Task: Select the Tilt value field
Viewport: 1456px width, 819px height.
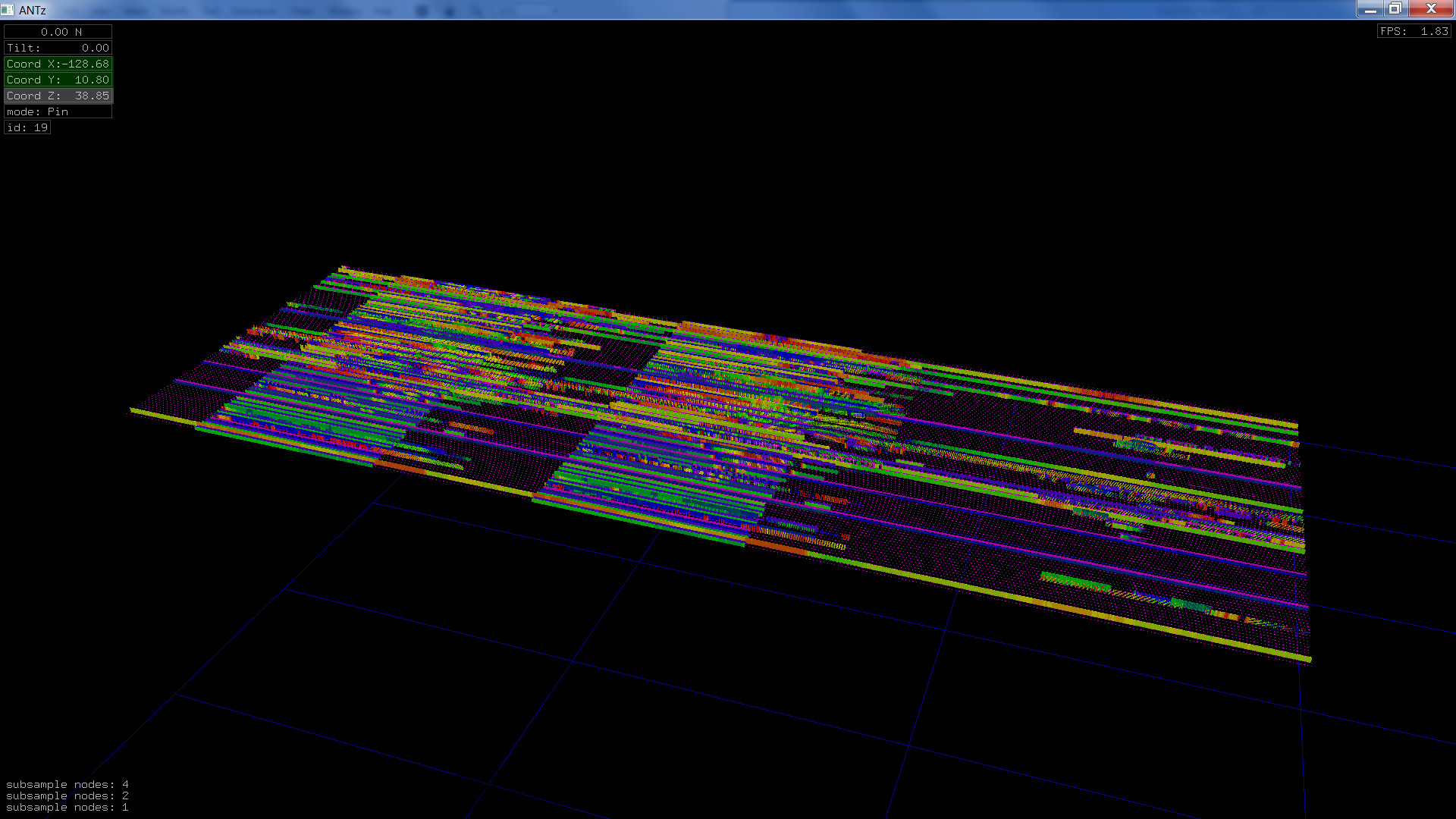Action: 58,48
